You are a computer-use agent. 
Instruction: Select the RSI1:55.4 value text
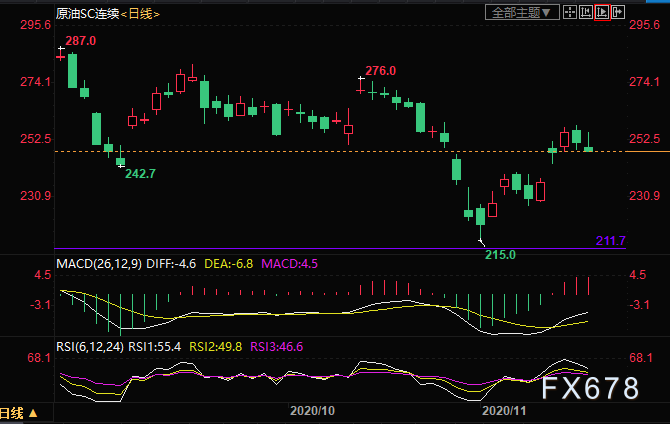point(155,346)
